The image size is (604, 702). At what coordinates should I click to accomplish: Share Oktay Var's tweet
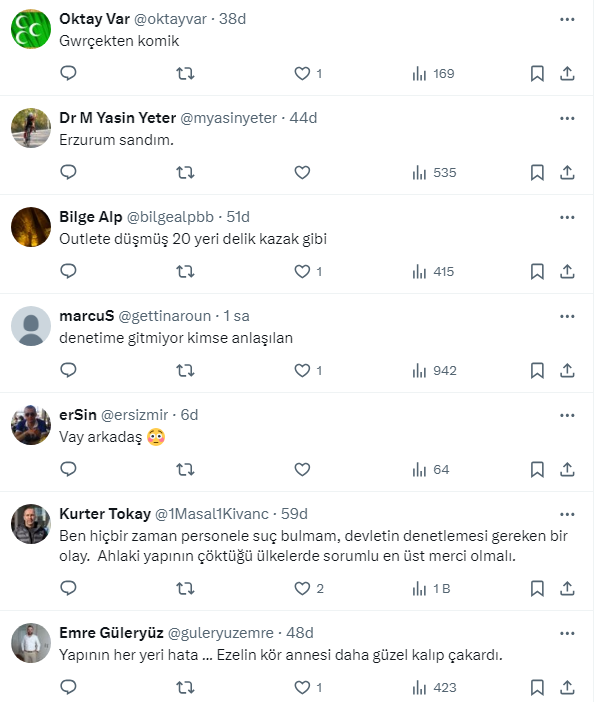click(x=566, y=73)
